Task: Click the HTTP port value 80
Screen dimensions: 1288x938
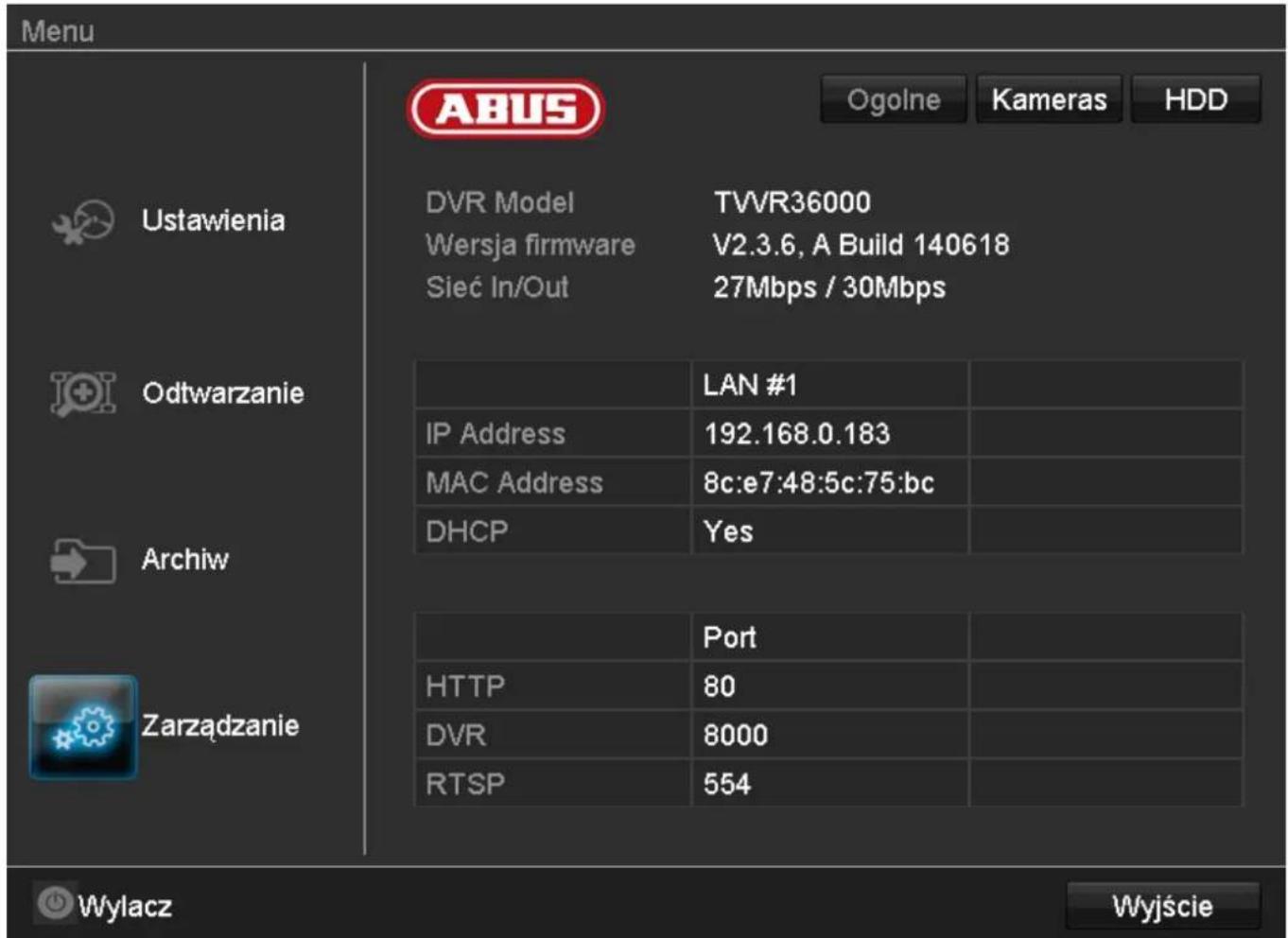Action: (719, 686)
